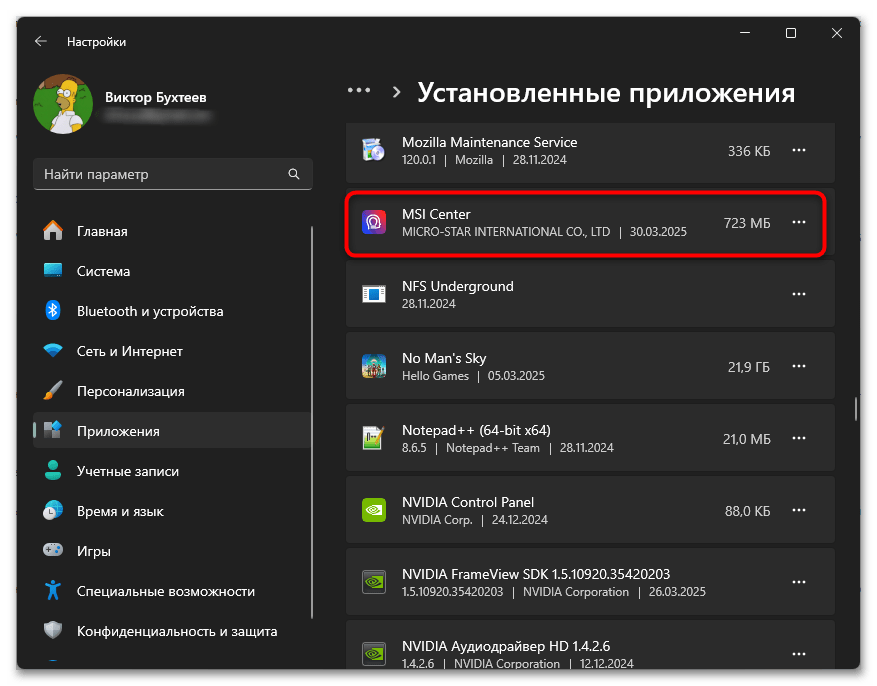Screen dimensions: 877x686
Task: Open Конфиденциальность и защита settings
Action: [172, 631]
